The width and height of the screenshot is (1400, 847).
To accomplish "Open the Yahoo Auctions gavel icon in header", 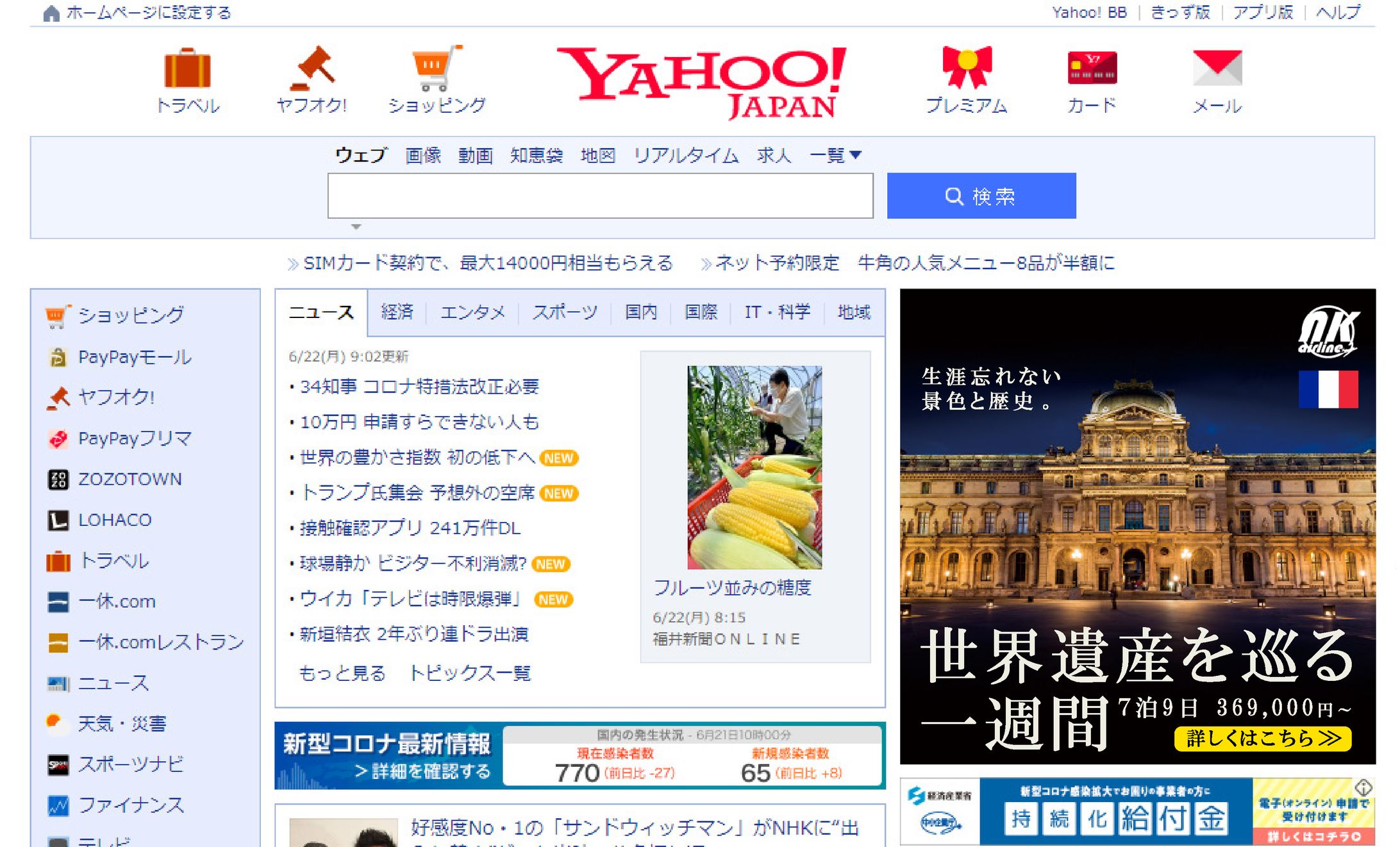I will (312, 67).
